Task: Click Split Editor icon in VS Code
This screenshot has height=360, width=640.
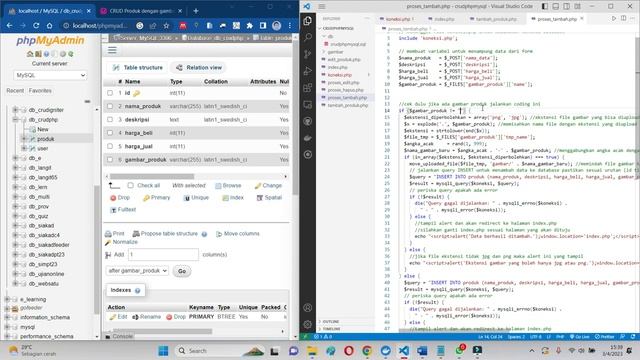Action: (x=624, y=18)
